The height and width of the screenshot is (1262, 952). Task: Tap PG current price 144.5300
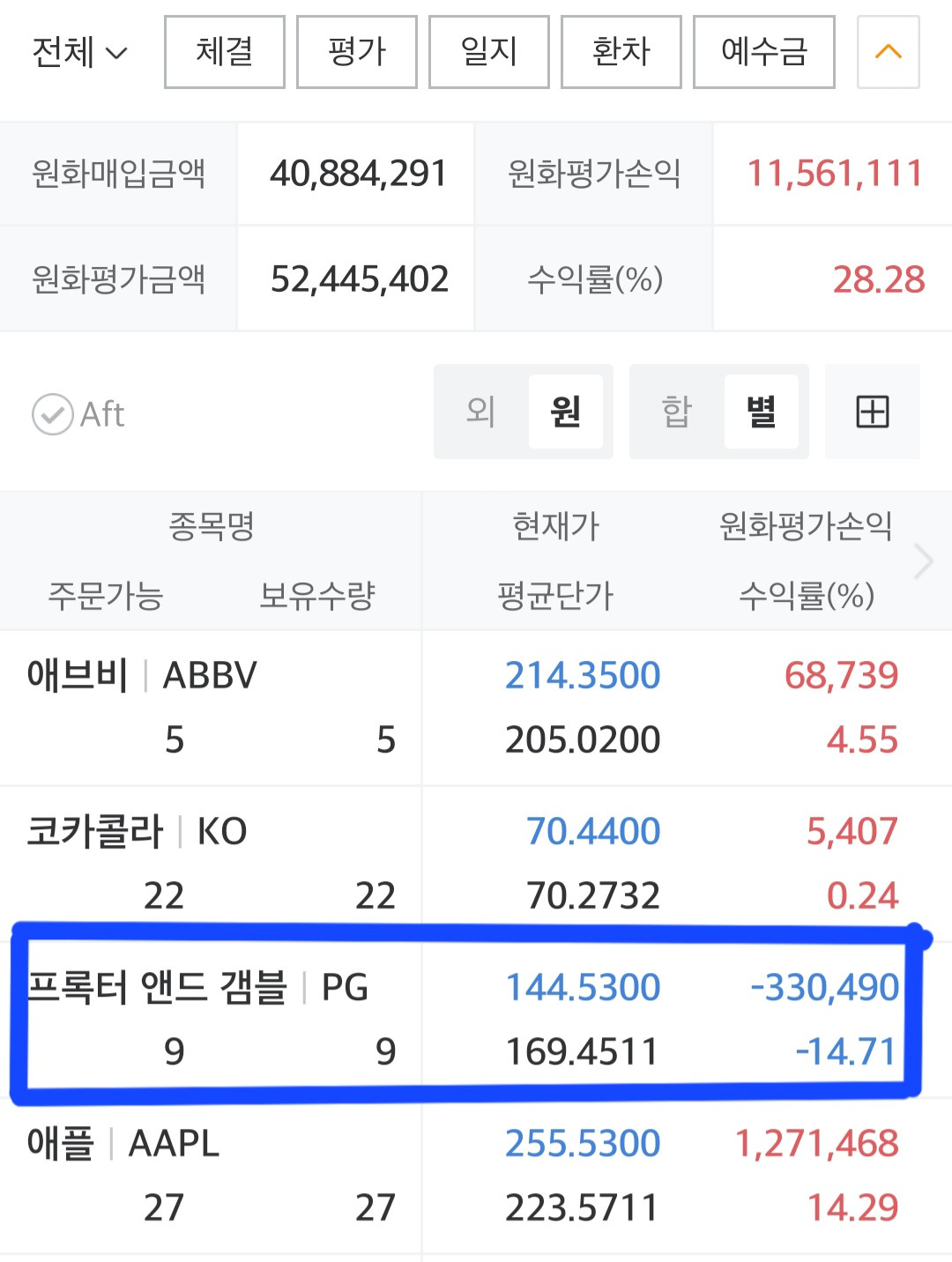583,988
